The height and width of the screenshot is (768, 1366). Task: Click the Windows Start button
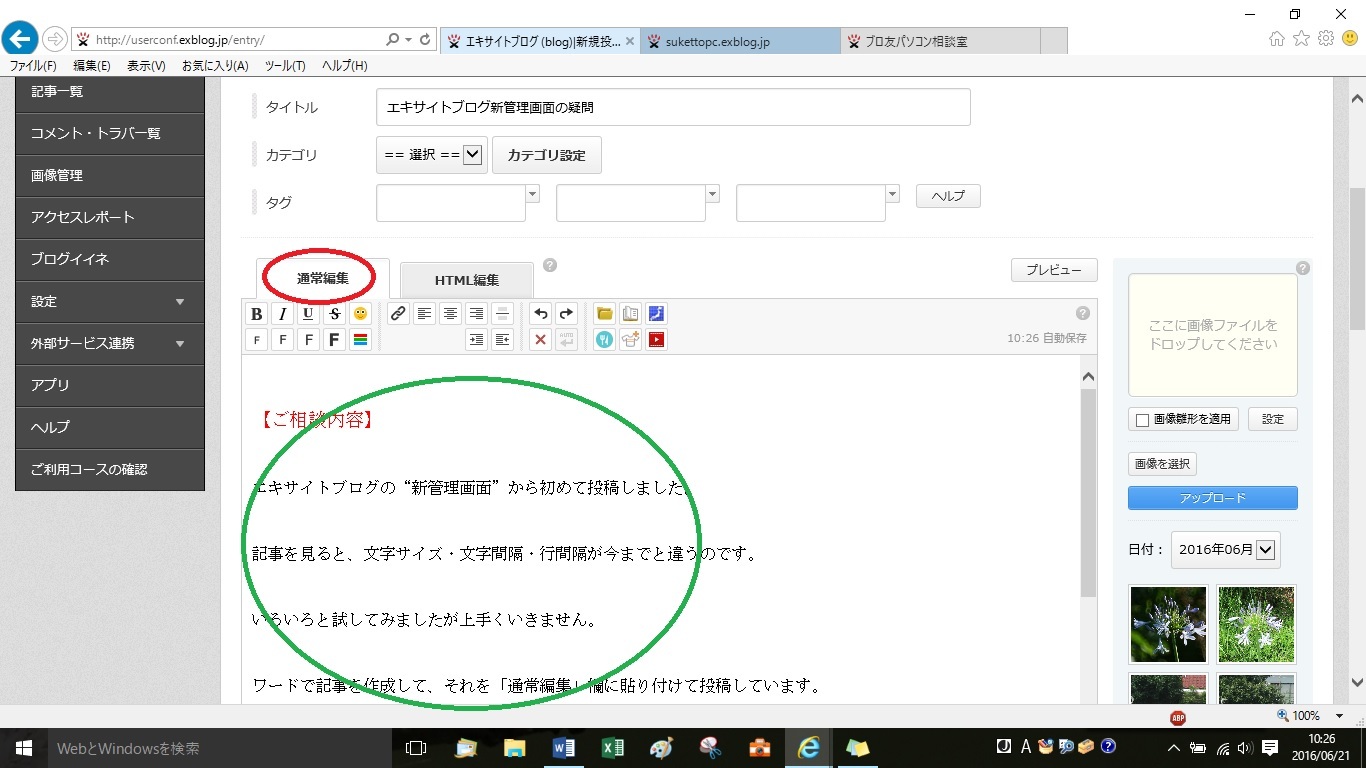click(x=23, y=747)
